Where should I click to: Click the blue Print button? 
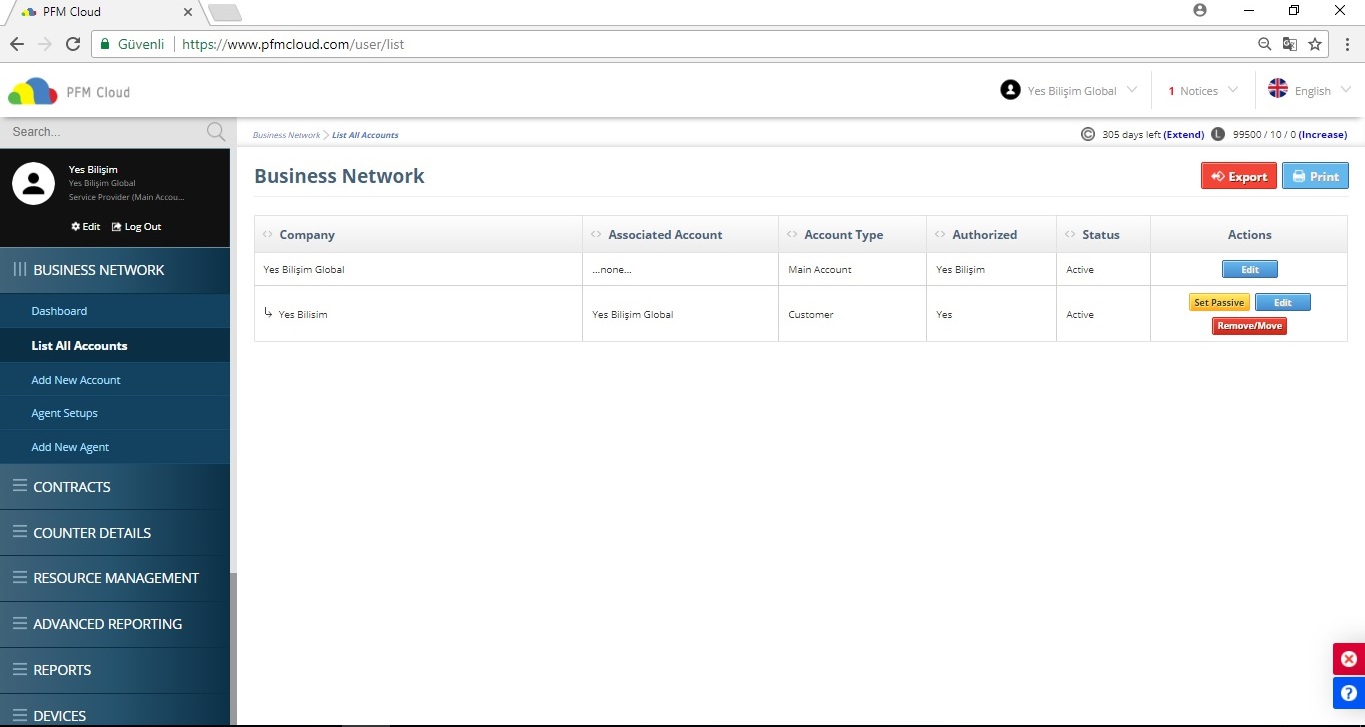(x=1315, y=176)
